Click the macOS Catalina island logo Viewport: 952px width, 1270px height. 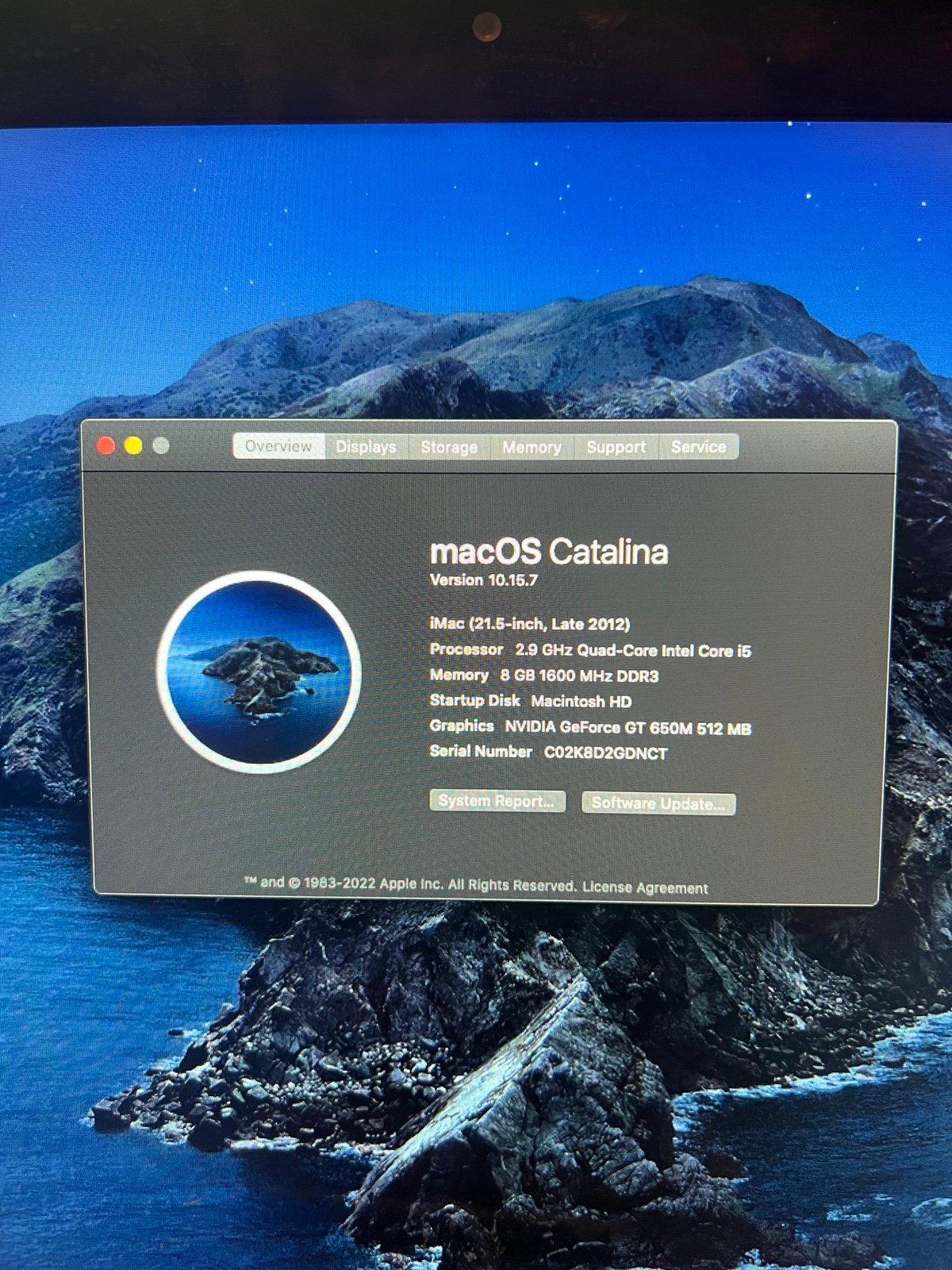[259, 672]
